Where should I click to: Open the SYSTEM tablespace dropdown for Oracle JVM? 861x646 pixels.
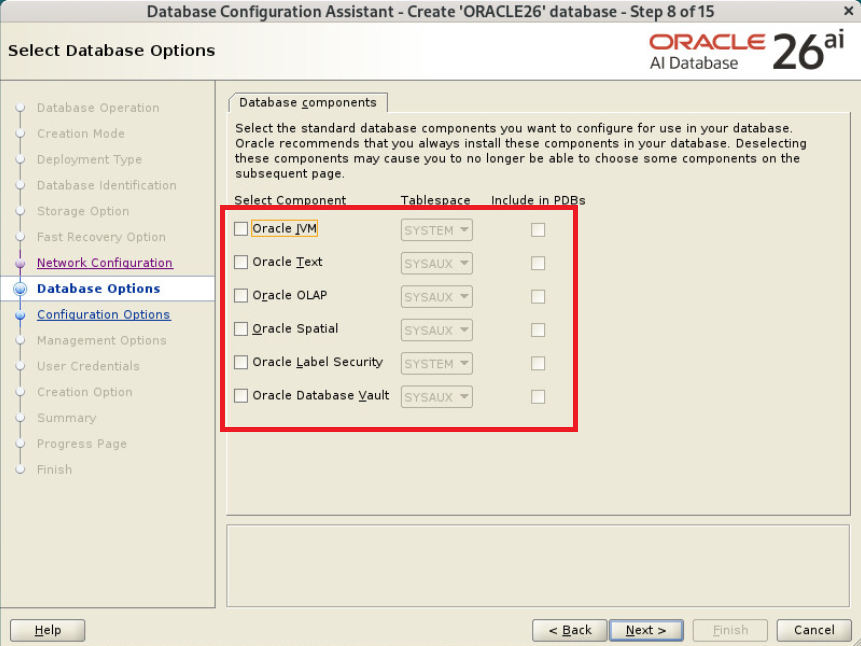coord(437,230)
